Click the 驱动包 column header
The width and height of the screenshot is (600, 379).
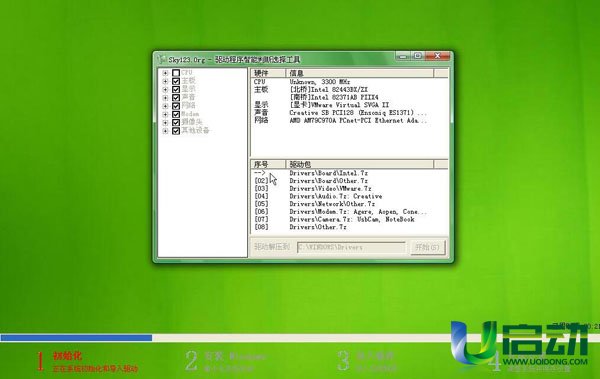point(360,164)
